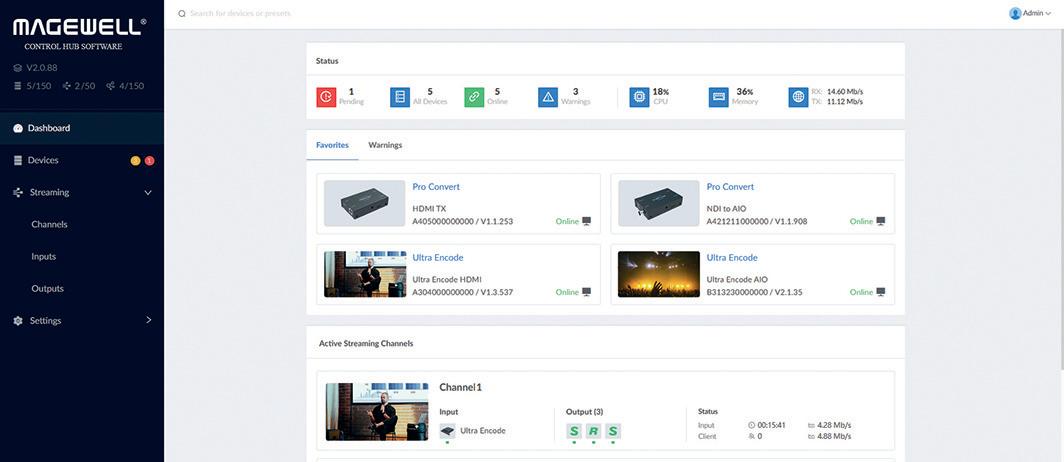Viewport: 1064px width, 462px height.
Task: Expand the Settings menu chevron
Action: (149, 320)
